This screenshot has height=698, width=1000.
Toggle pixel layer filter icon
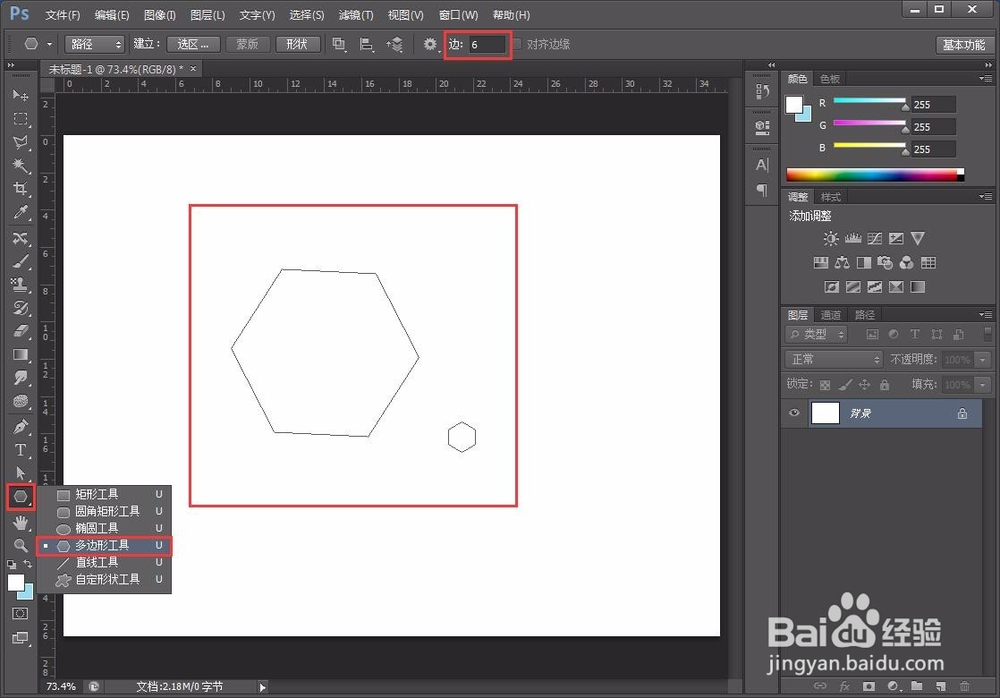coord(872,334)
